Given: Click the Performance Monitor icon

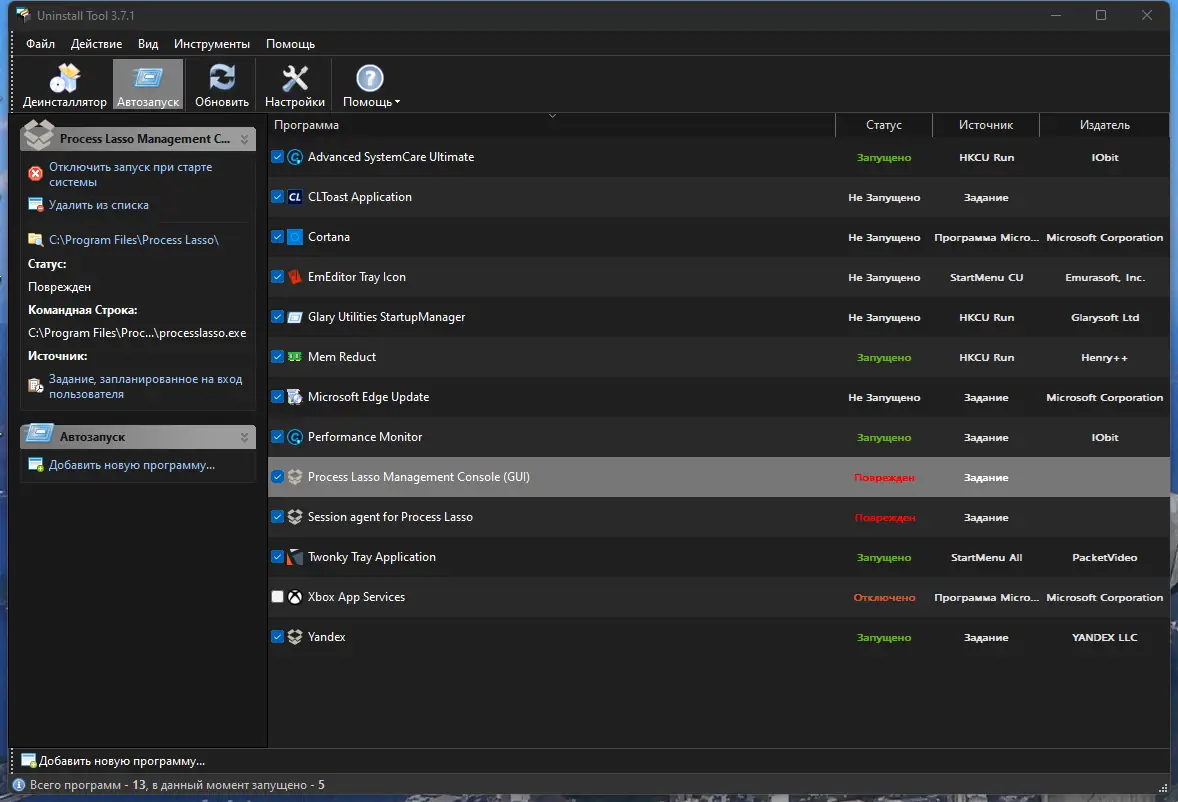Looking at the screenshot, I should click(295, 437).
